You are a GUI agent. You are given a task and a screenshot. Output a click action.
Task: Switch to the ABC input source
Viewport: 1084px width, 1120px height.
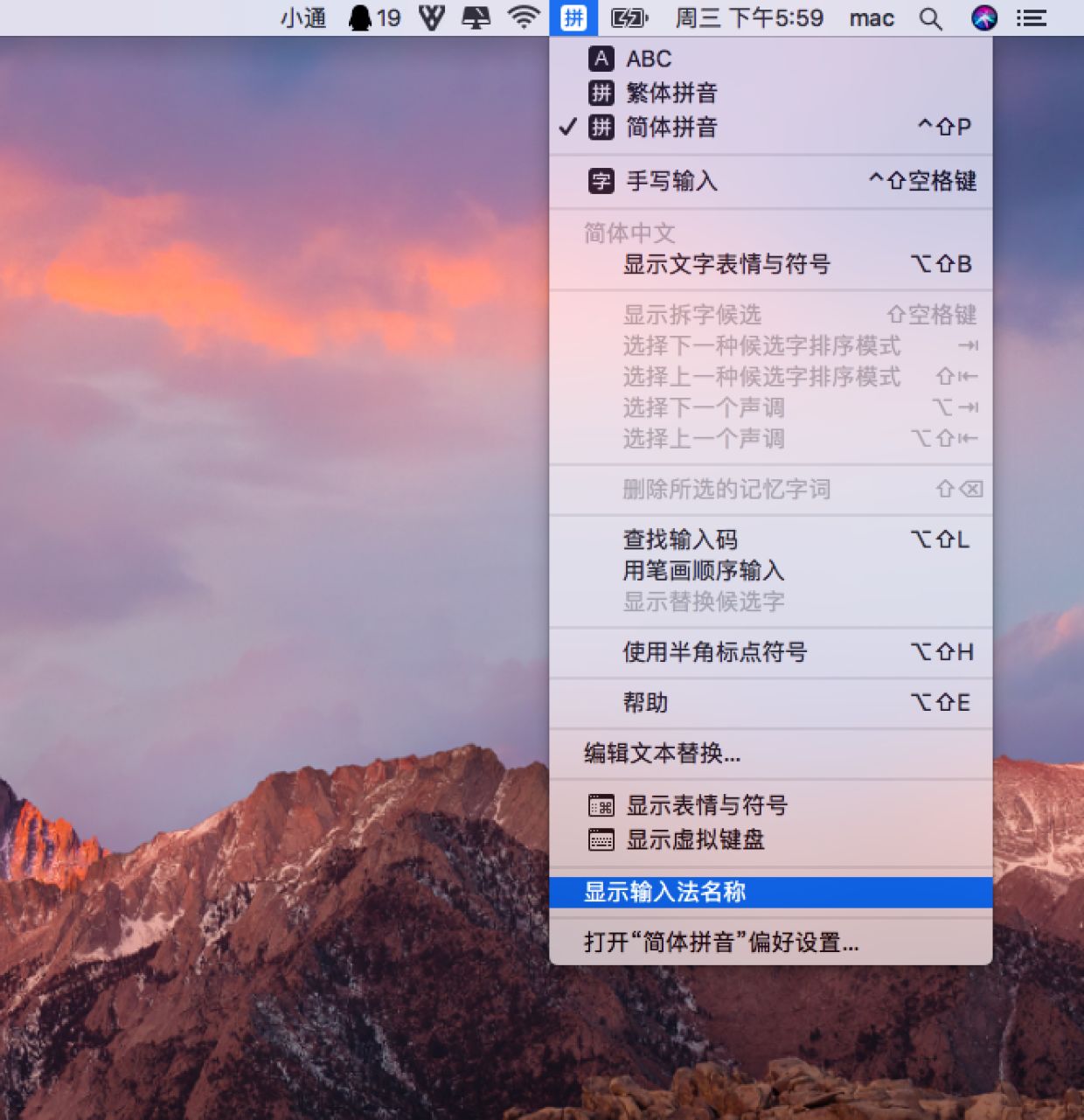(771, 59)
